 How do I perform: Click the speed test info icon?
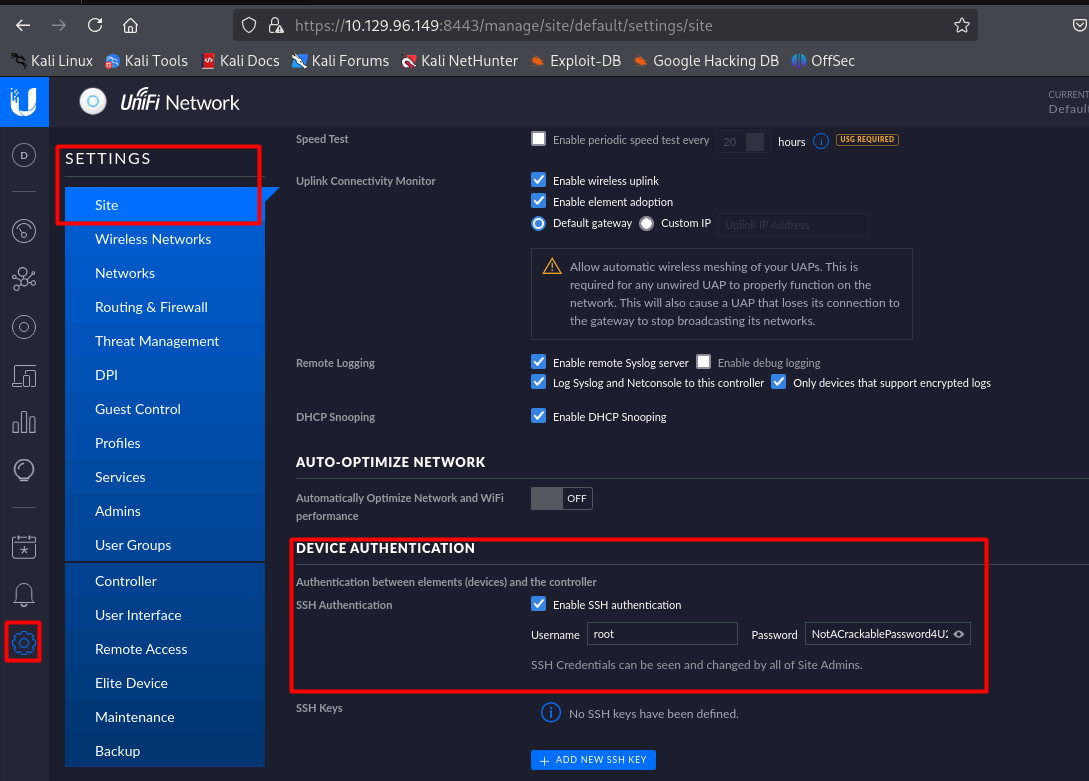tap(821, 142)
